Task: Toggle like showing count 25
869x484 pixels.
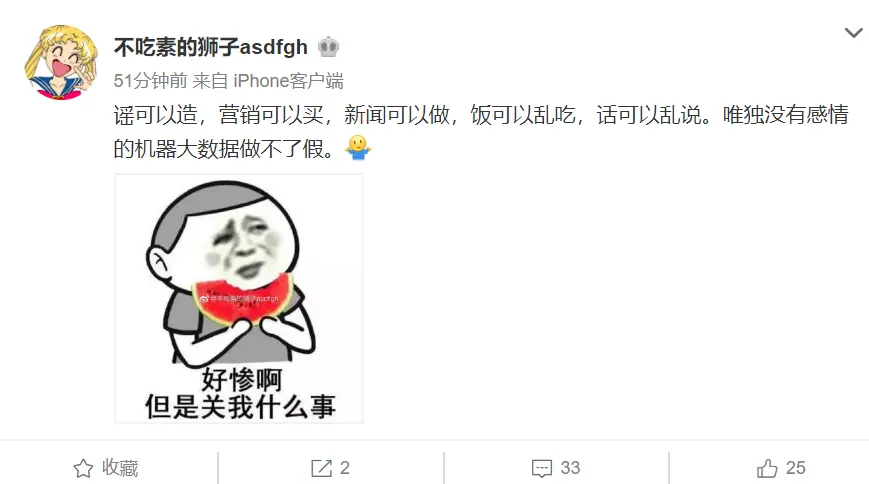Action: 781,468
